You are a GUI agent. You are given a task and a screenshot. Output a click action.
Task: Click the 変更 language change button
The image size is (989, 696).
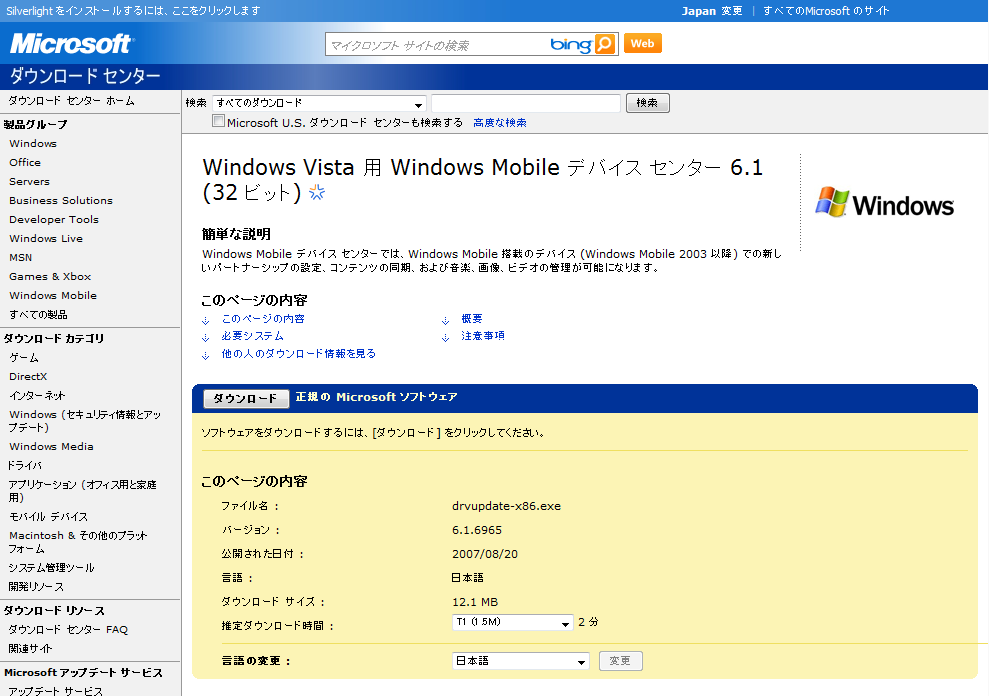[x=620, y=661]
